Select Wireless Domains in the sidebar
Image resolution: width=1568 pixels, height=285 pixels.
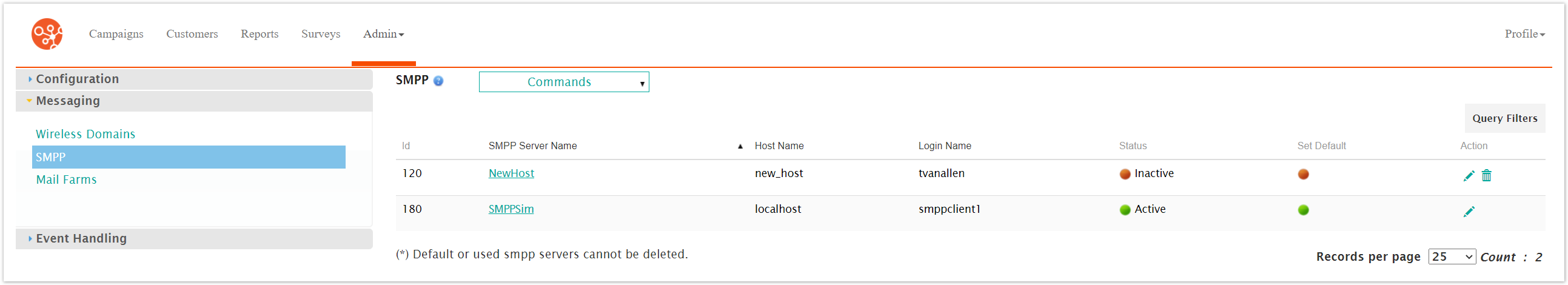pyautogui.click(x=85, y=135)
